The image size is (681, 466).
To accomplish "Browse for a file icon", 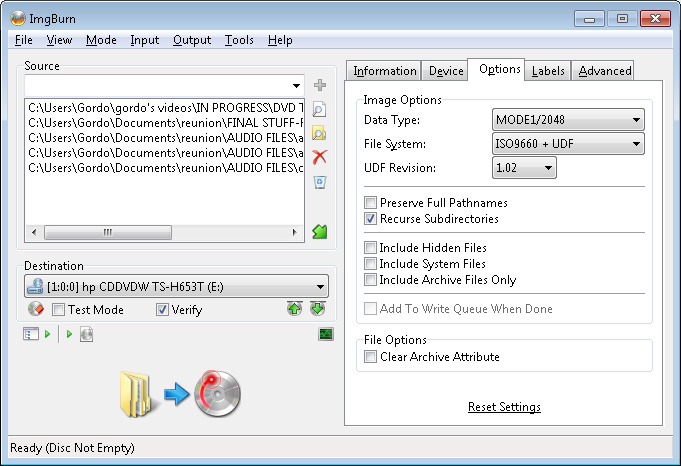I will coord(319,109).
